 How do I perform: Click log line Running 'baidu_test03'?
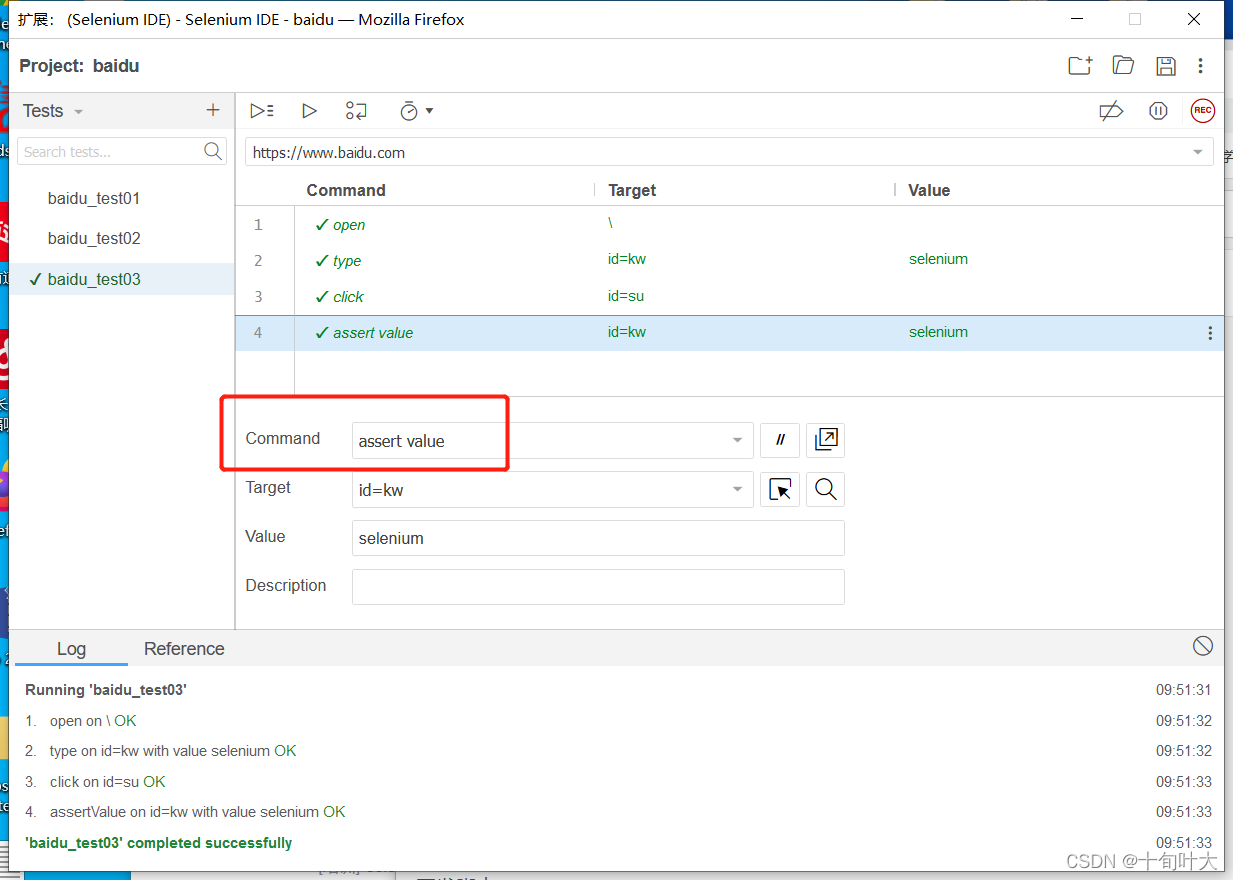[106, 690]
